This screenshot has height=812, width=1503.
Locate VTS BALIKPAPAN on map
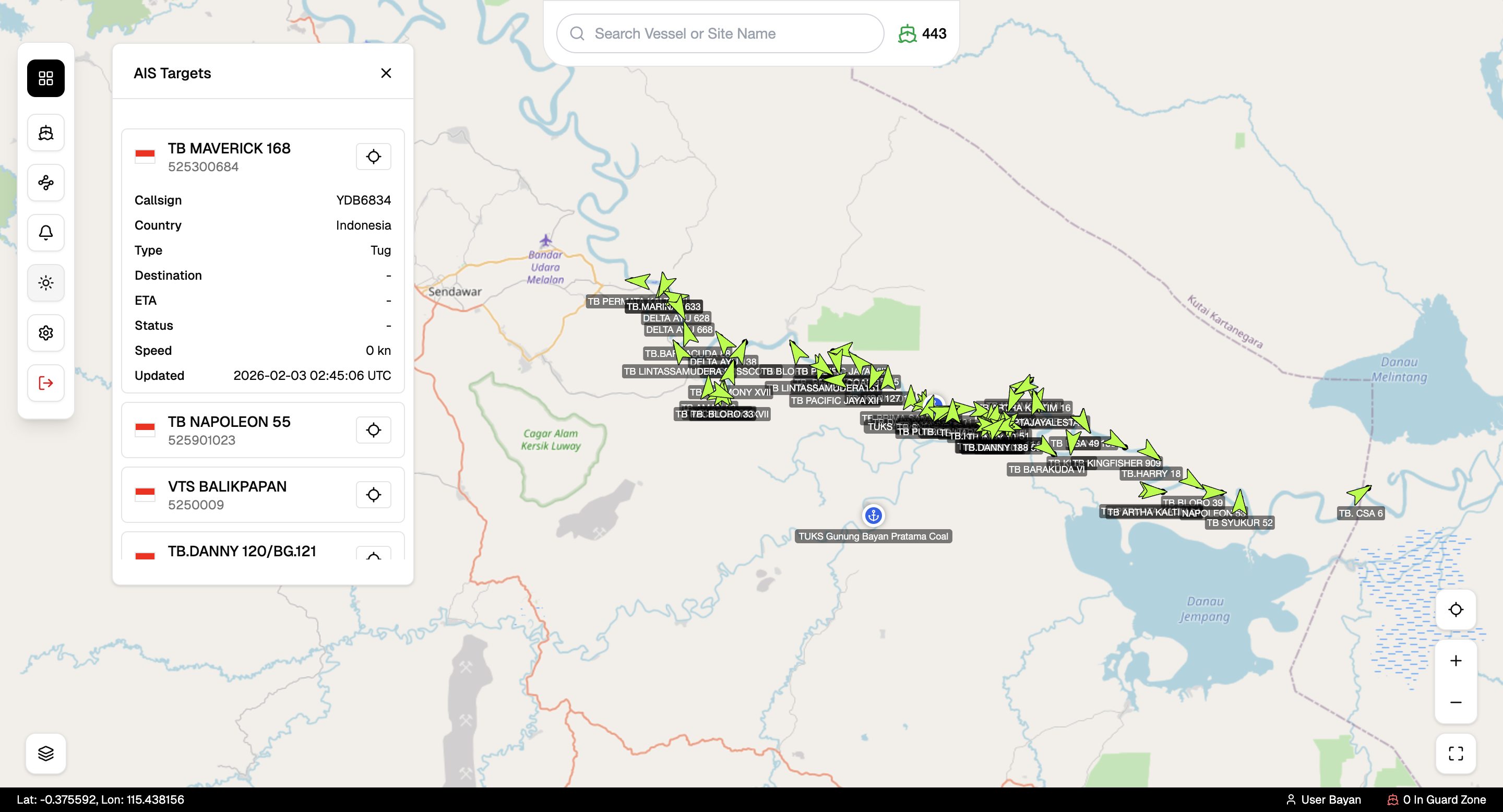[374, 495]
